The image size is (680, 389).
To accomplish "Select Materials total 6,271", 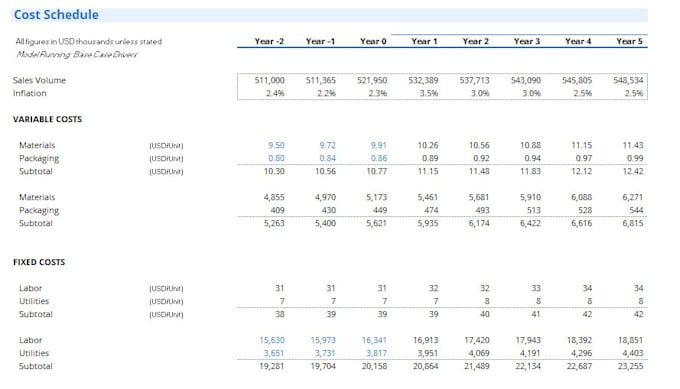I will 632,197.
